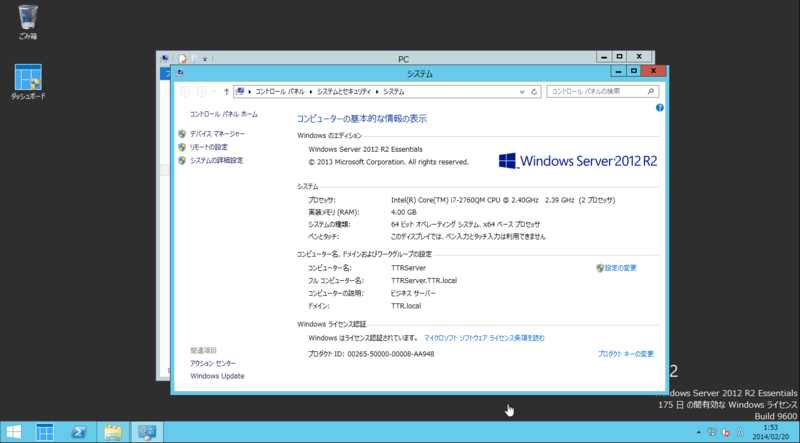Open Server Dashboard from the taskbar
The image size is (800, 443).
click(44, 432)
